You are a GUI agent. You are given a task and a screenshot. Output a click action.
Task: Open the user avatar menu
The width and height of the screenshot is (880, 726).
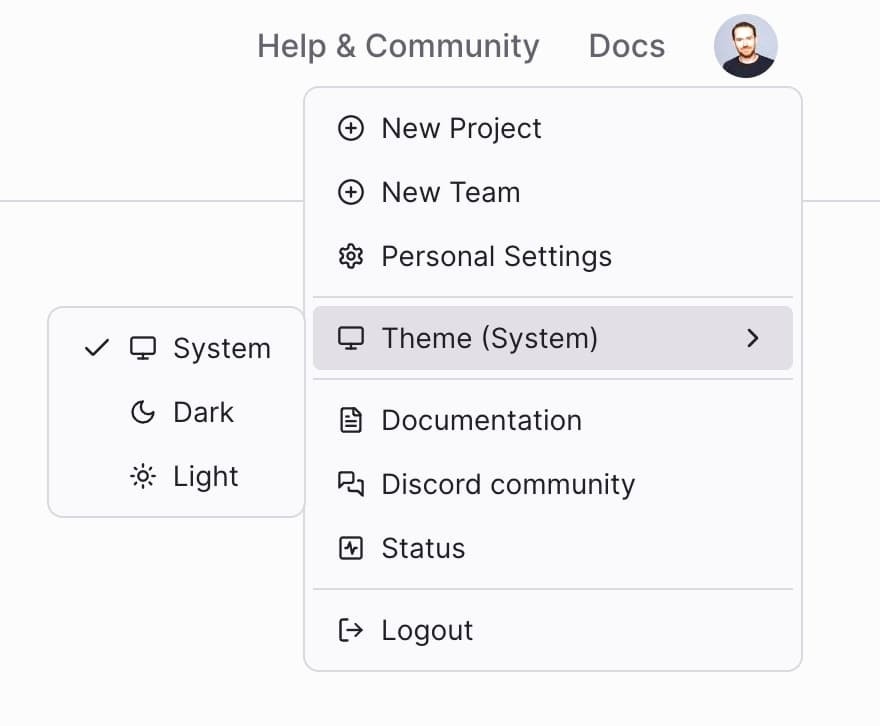tap(746, 45)
